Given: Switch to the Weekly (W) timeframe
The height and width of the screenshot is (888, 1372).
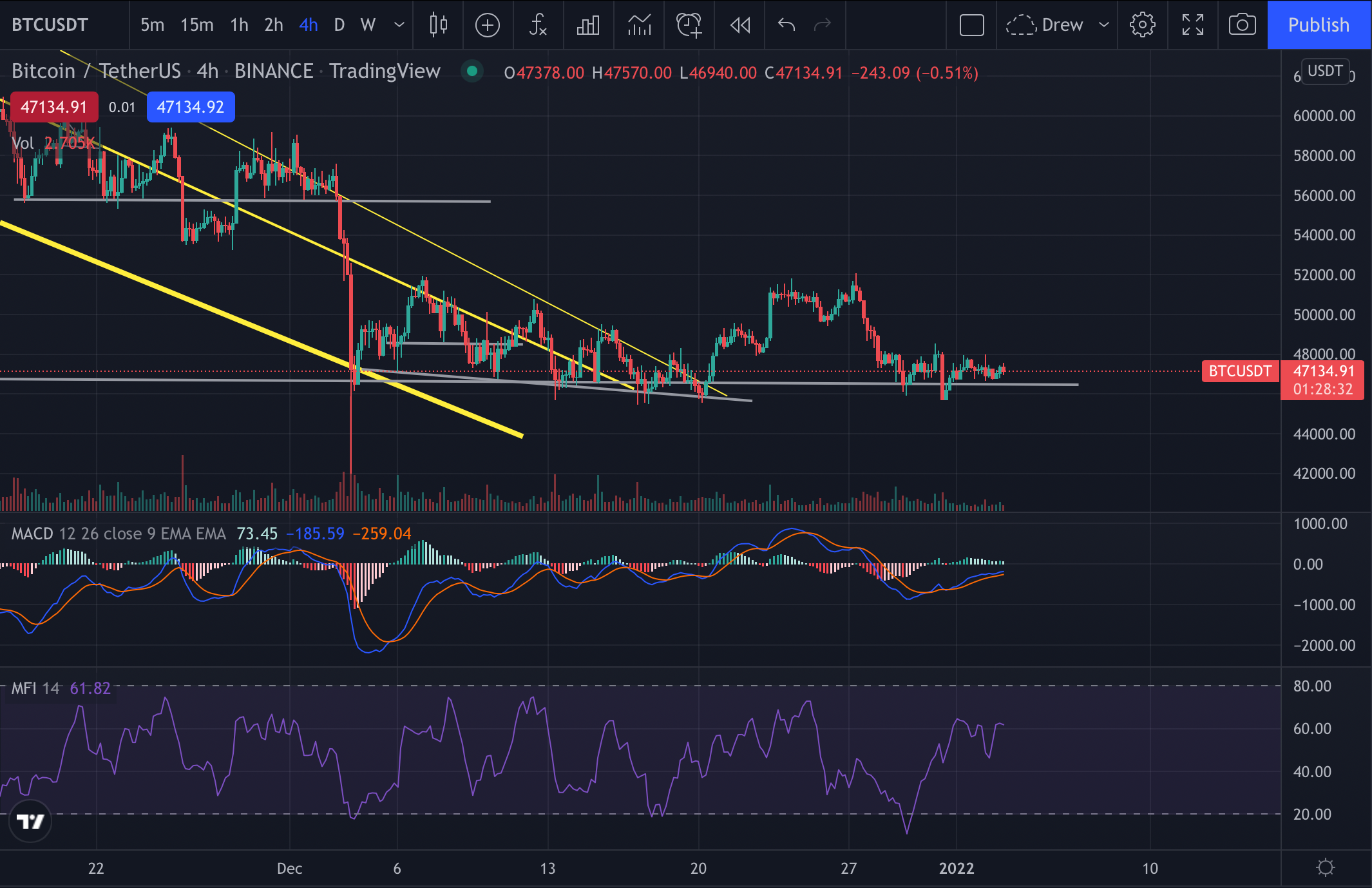Looking at the screenshot, I should coord(368,24).
